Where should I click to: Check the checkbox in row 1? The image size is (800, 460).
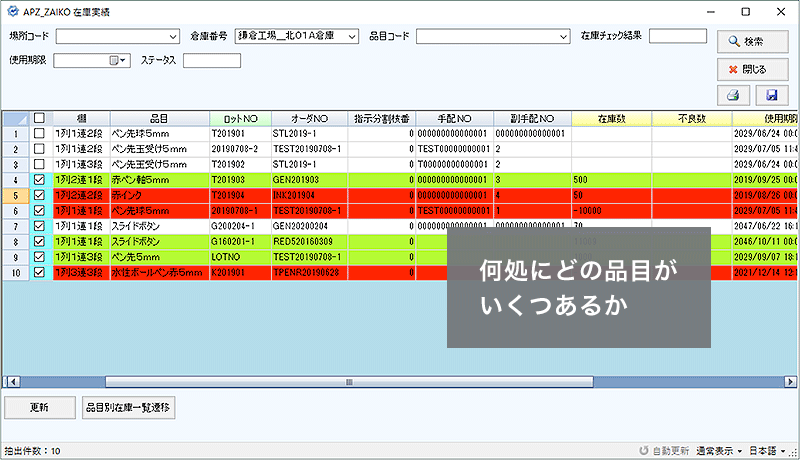[x=39, y=133]
